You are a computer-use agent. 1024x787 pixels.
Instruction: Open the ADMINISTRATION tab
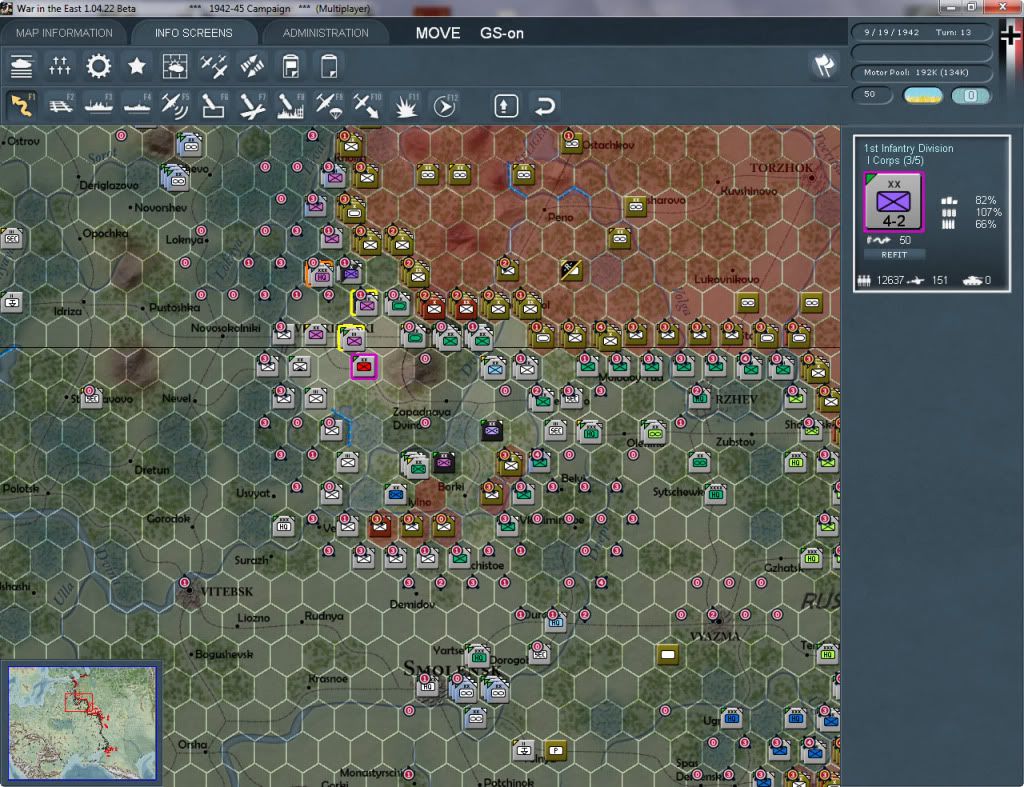coord(325,33)
